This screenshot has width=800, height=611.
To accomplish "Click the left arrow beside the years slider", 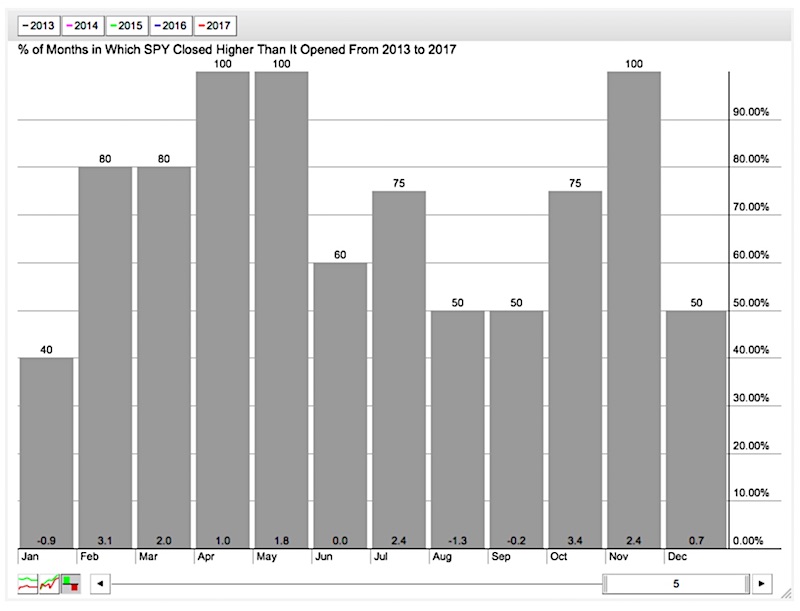I will [x=101, y=583].
